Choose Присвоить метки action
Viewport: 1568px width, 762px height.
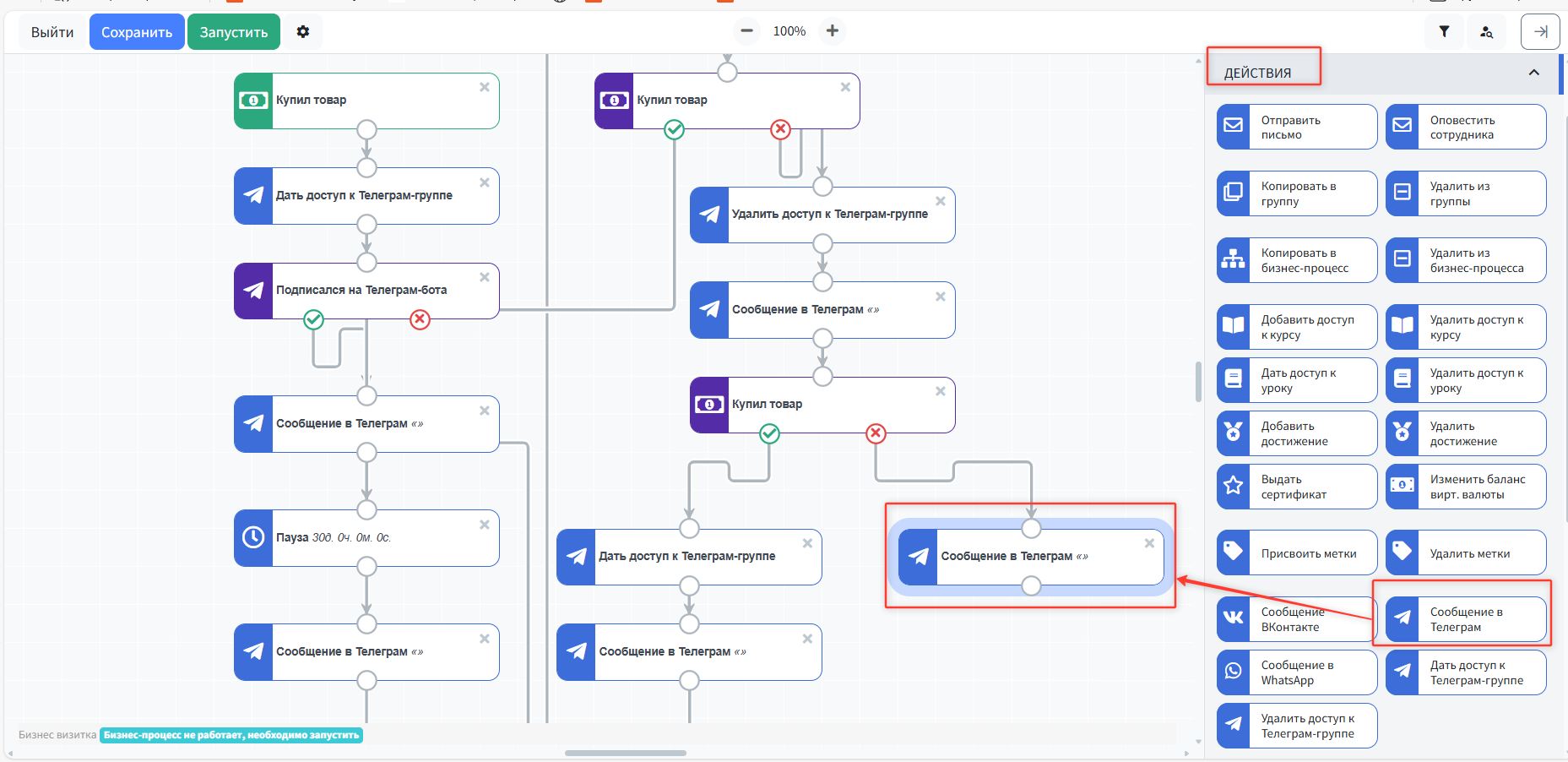click(1296, 553)
